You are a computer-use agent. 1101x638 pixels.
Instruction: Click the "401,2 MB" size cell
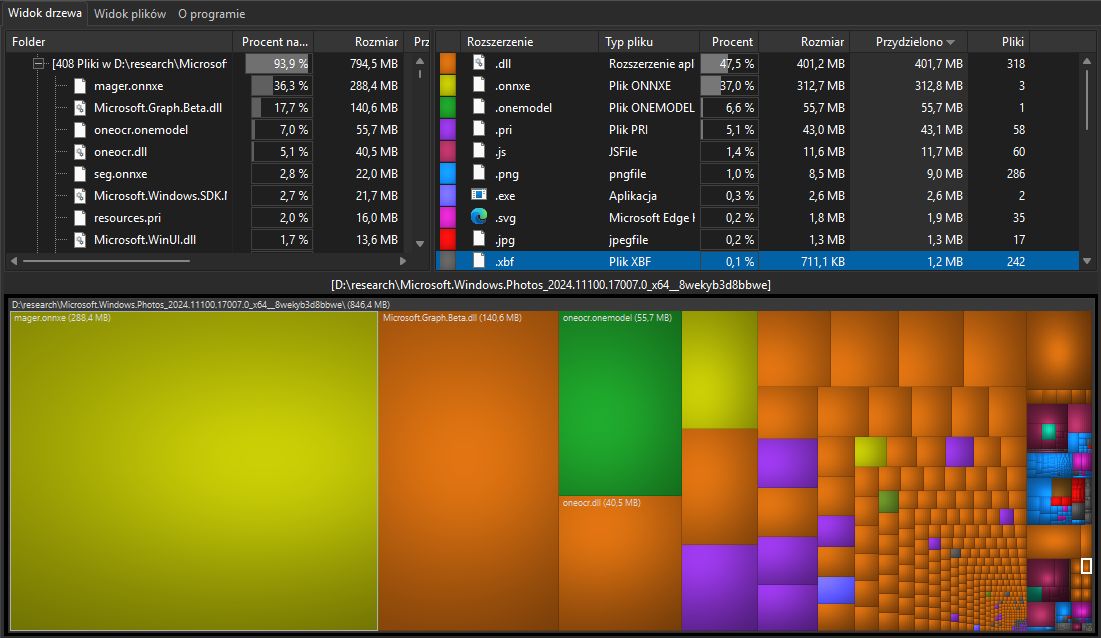click(x=820, y=63)
